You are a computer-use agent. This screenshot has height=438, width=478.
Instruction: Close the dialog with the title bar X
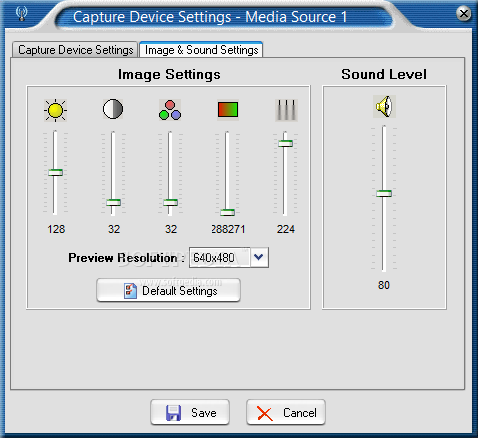point(464,14)
